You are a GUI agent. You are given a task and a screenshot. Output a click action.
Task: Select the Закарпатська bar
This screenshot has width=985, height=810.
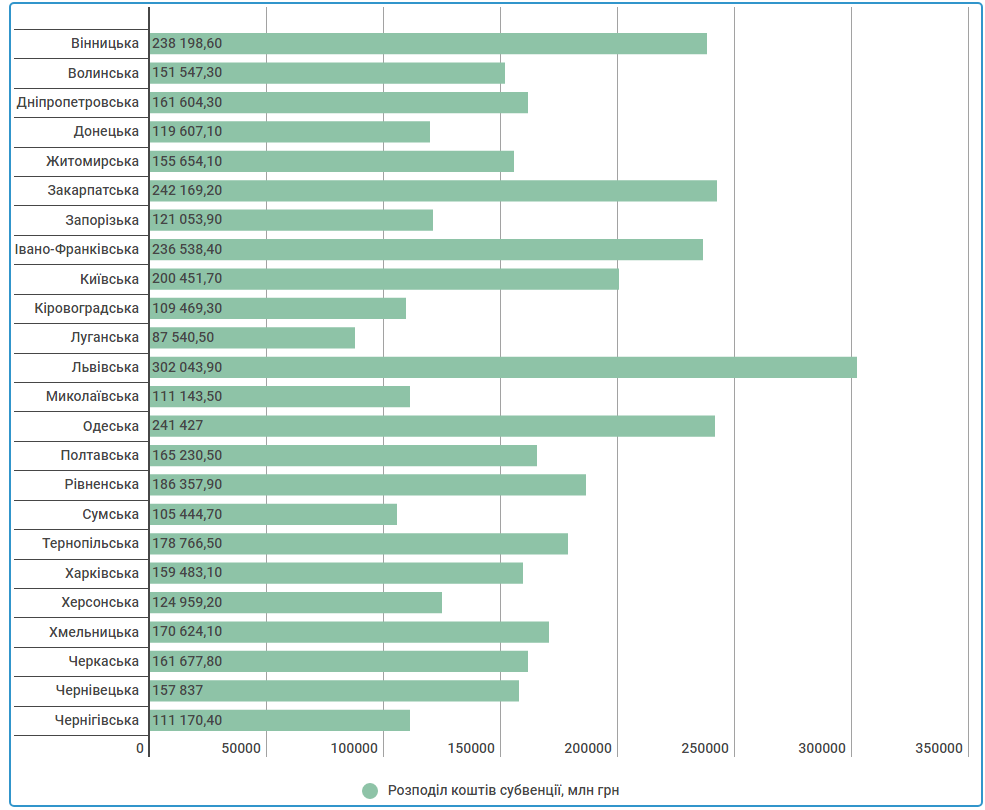[x=433, y=191]
